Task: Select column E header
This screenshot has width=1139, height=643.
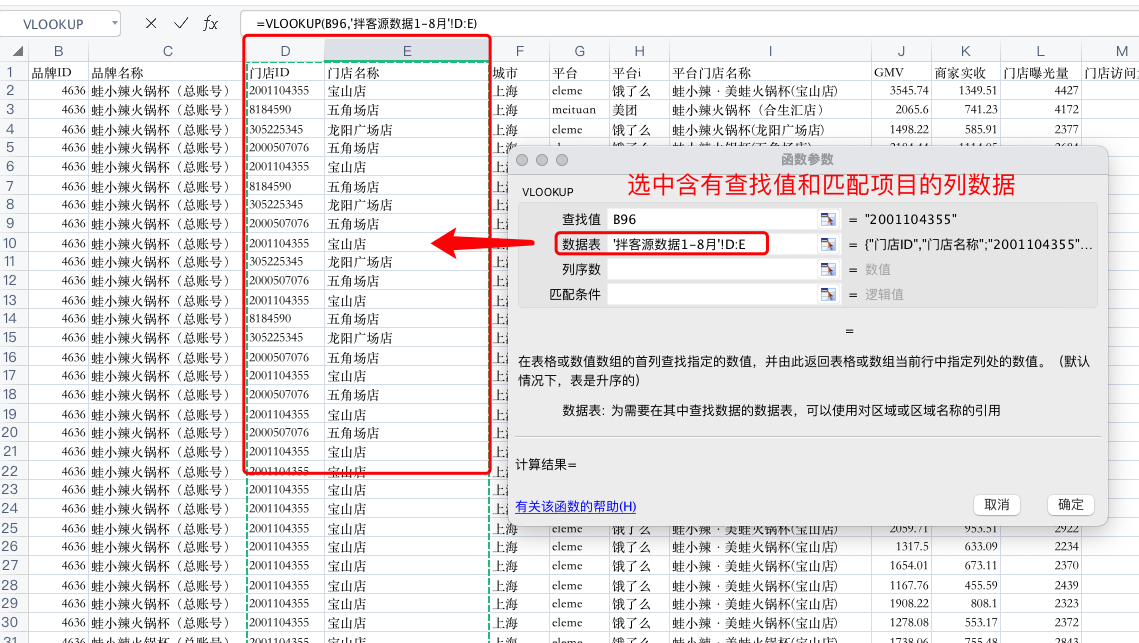Action: click(x=407, y=52)
